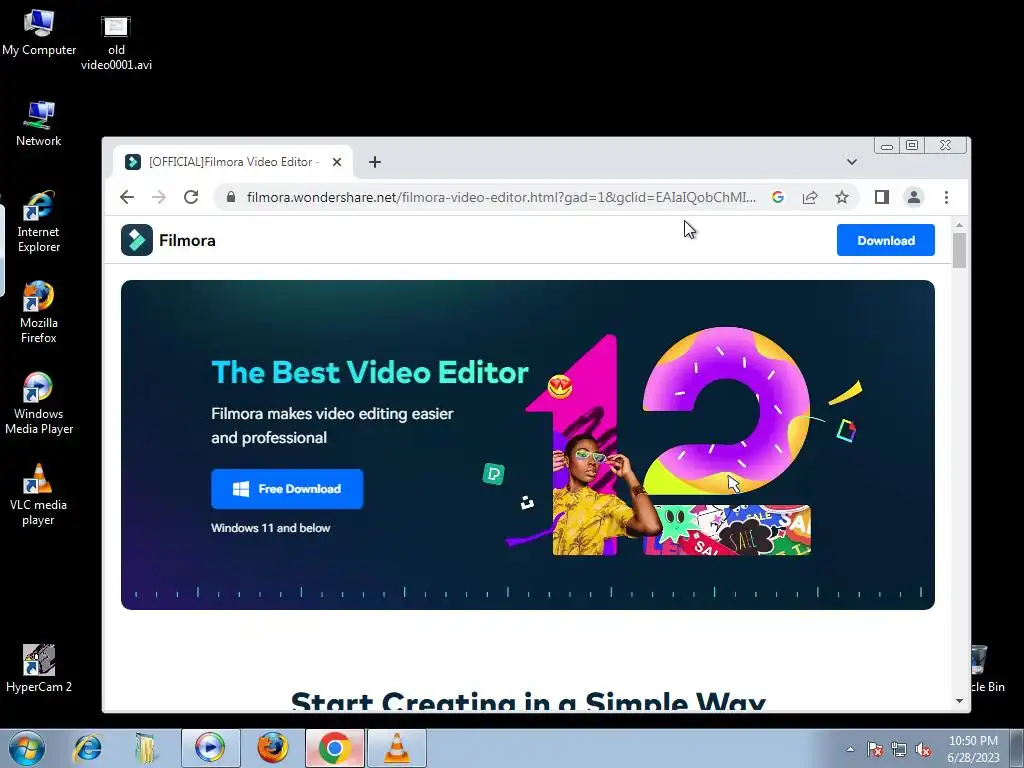The image size is (1024, 768).
Task: Click Firefox taskbar icon
Action: coord(272,748)
